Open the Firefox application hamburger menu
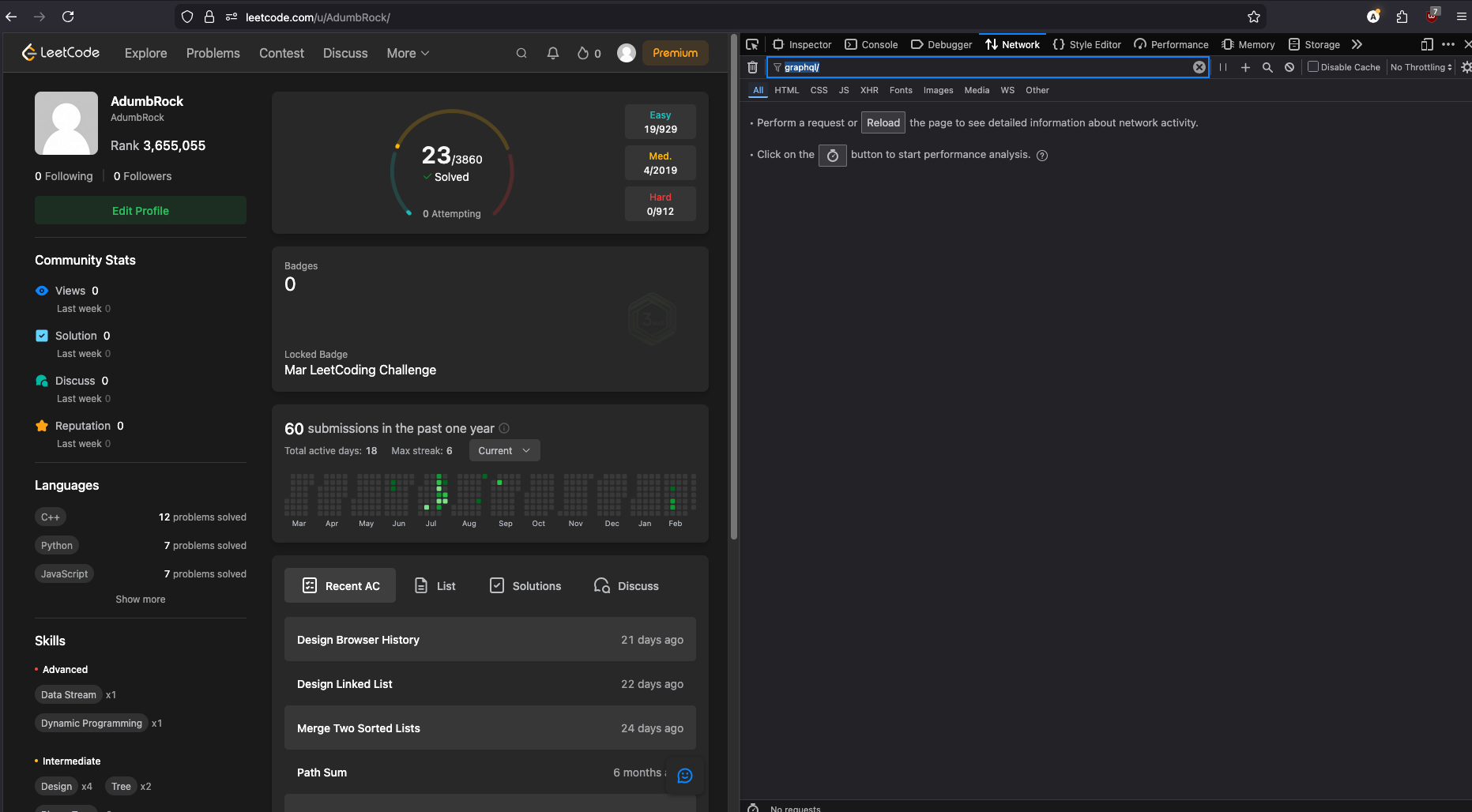The image size is (1472, 812). point(1461,17)
